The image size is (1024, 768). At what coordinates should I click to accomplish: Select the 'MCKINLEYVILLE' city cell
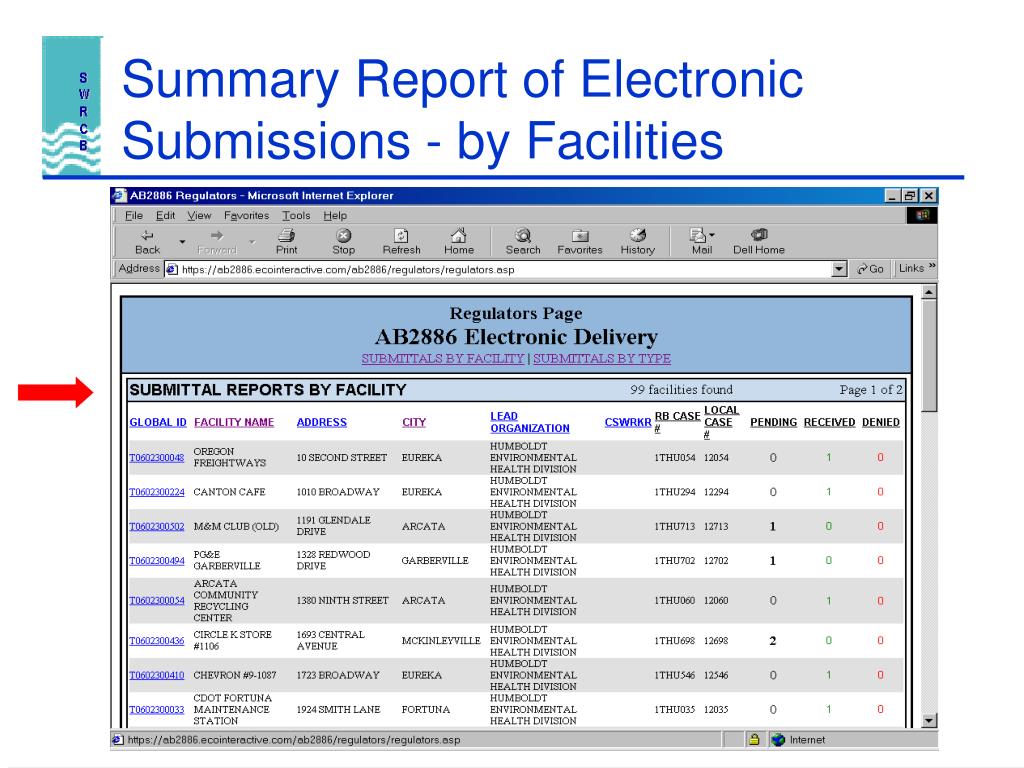(441, 641)
